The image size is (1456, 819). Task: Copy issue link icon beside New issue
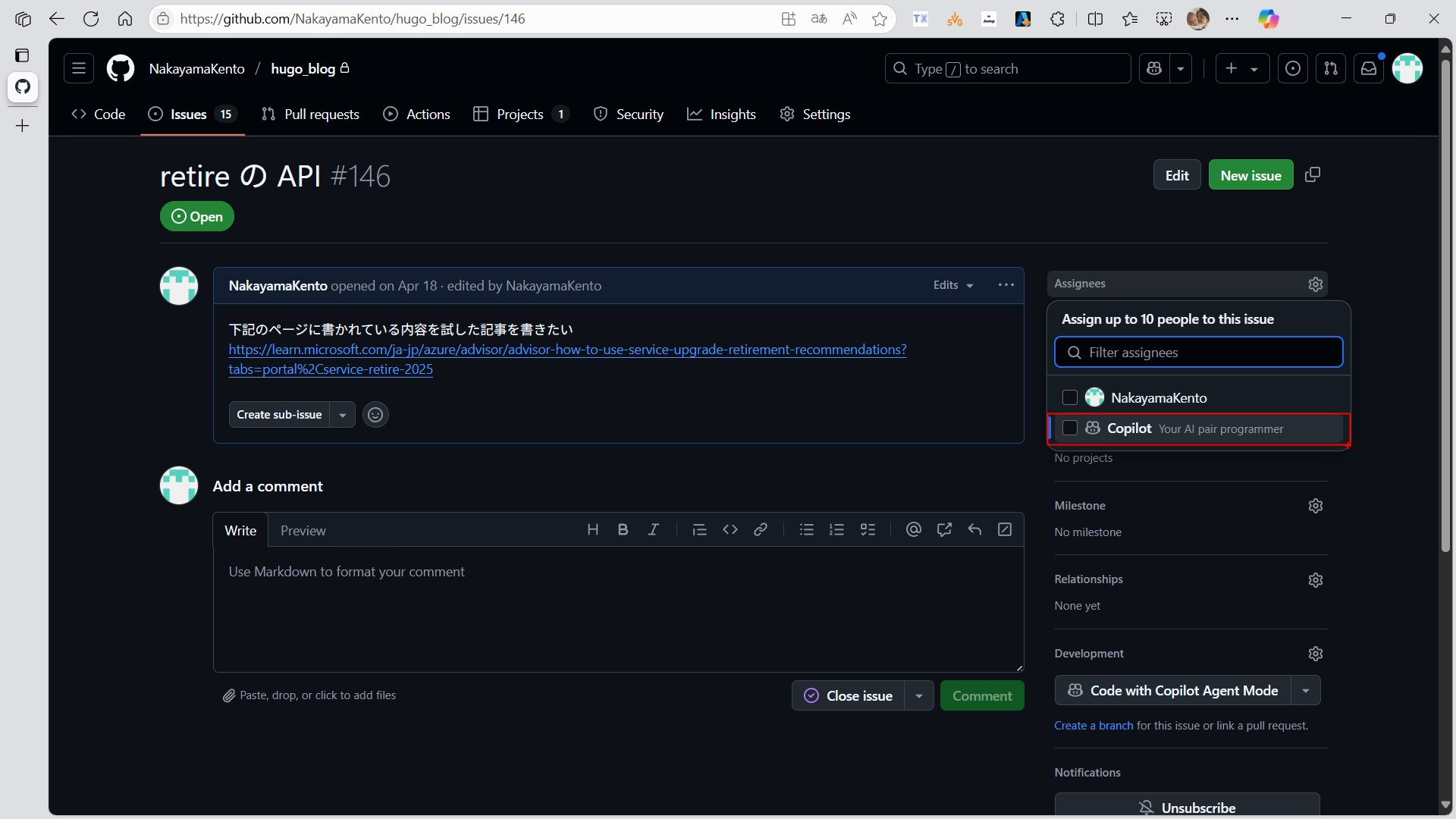click(1313, 175)
